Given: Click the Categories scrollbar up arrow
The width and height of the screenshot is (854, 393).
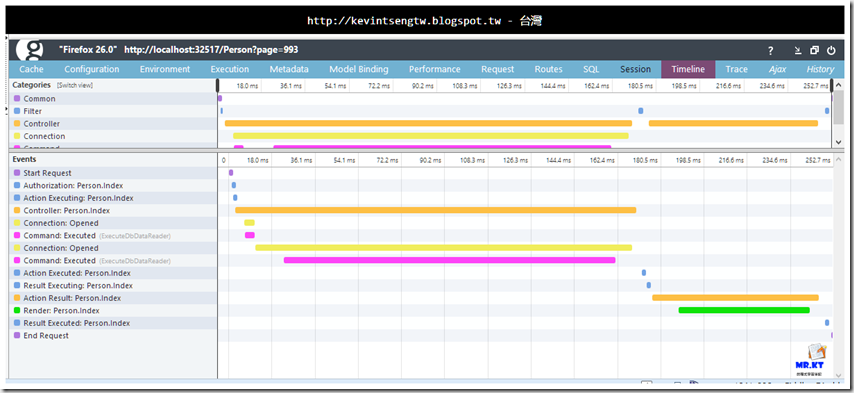Looking at the screenshot, I should [x=839, y=85].
